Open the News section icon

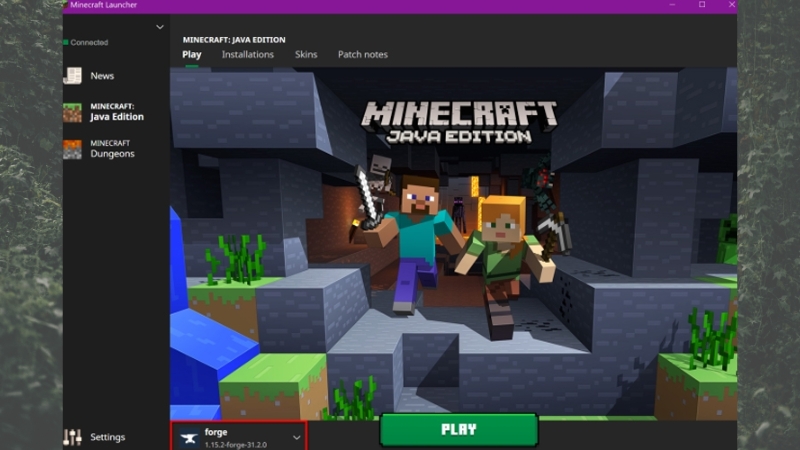coord(72,76)
